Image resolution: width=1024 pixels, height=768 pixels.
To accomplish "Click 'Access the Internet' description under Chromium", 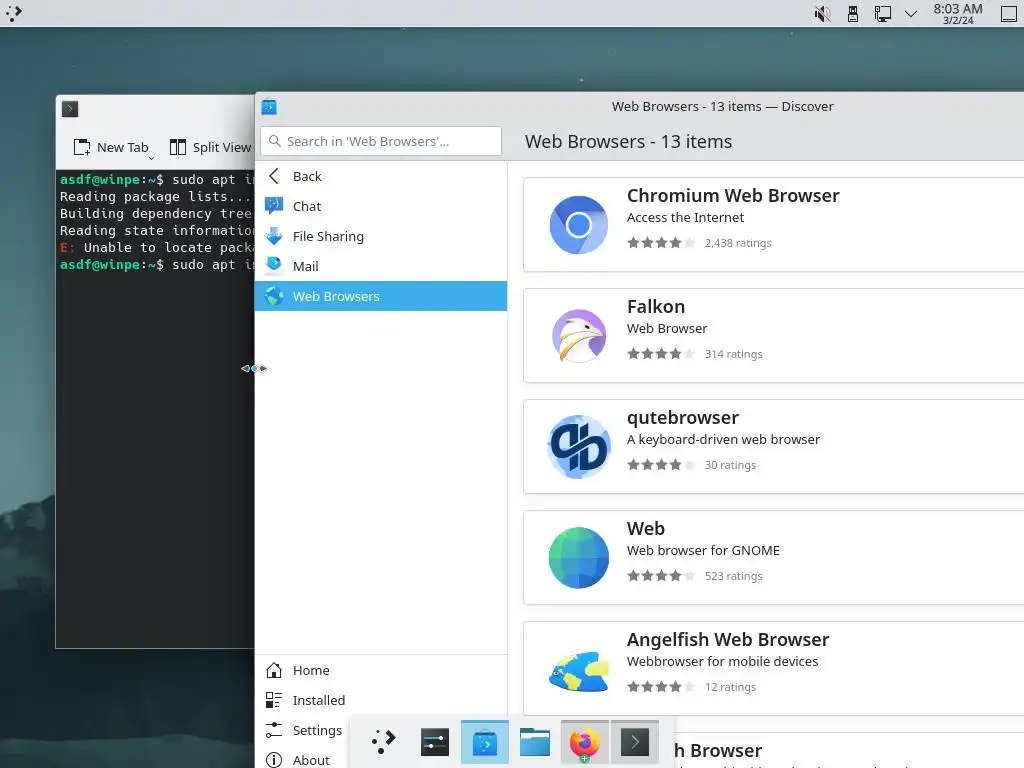I will 685,217.
